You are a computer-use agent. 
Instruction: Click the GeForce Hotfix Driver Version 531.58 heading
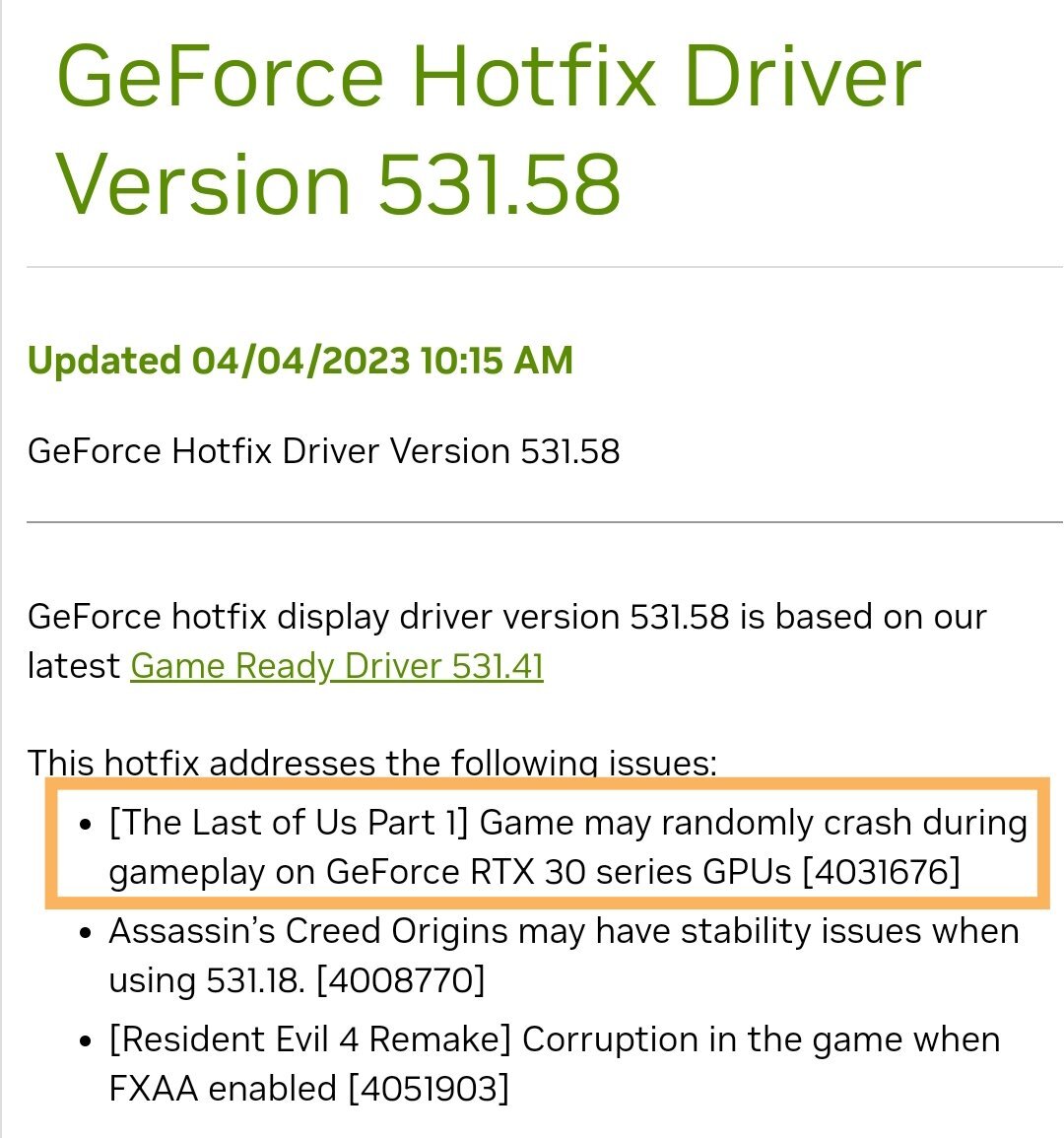(x=489, y=129)
